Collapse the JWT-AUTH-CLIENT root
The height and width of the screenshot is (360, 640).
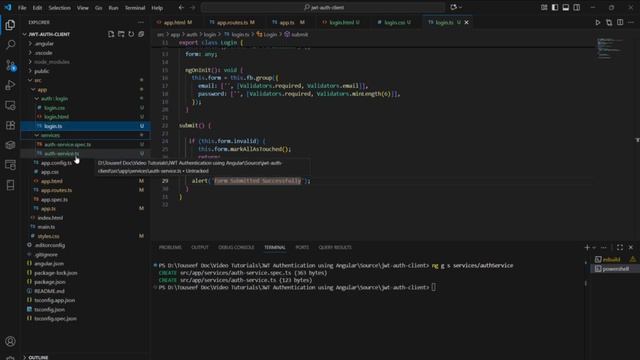(x=49, y=34)
